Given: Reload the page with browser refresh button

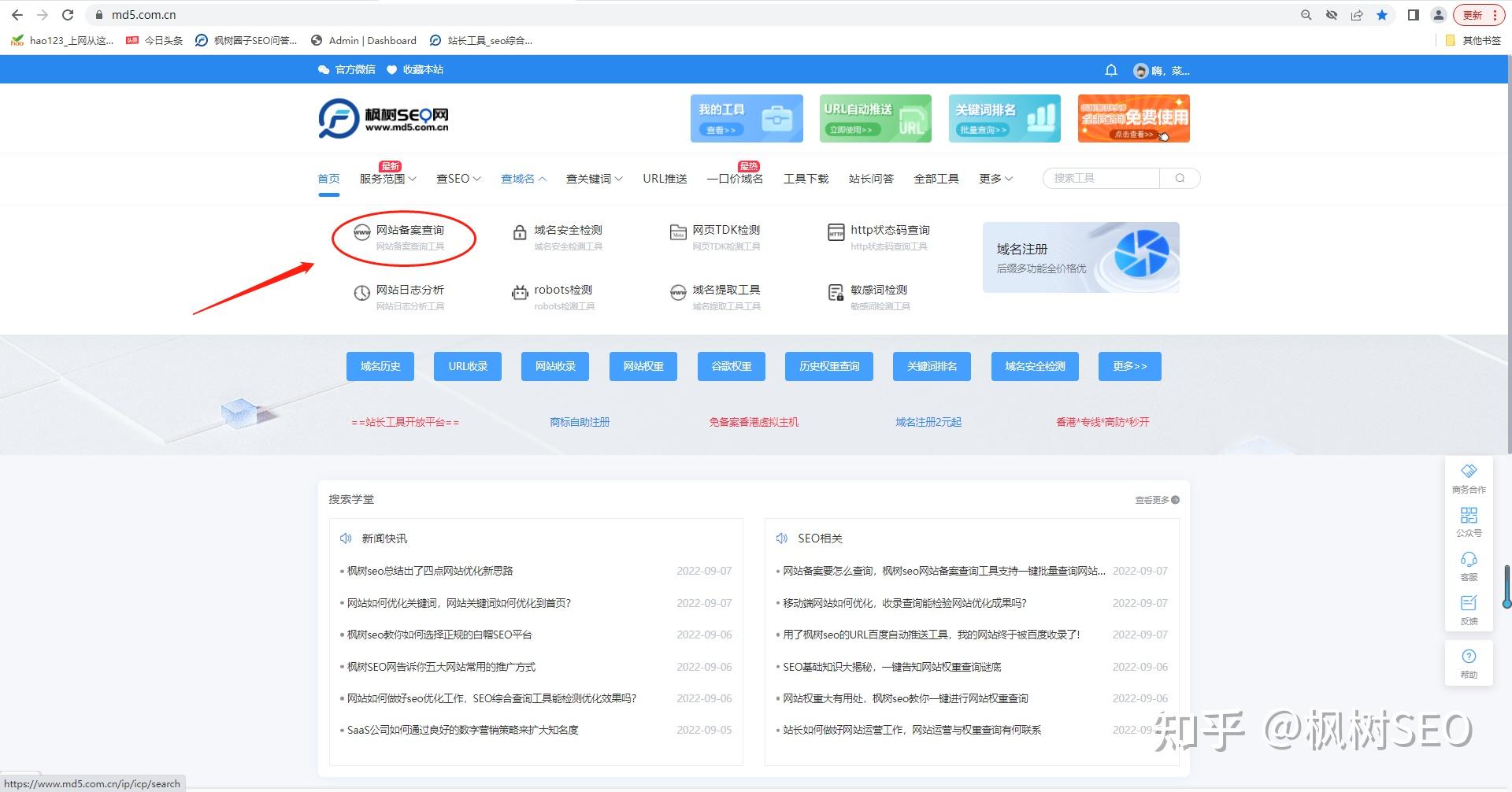Looking at the screenshot, I should click(68, 15).
